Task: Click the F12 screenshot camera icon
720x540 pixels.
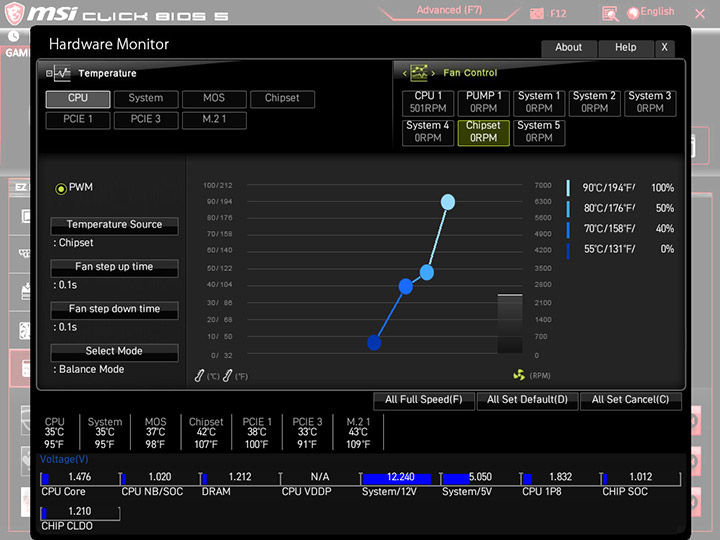Action: coord(536,13)
